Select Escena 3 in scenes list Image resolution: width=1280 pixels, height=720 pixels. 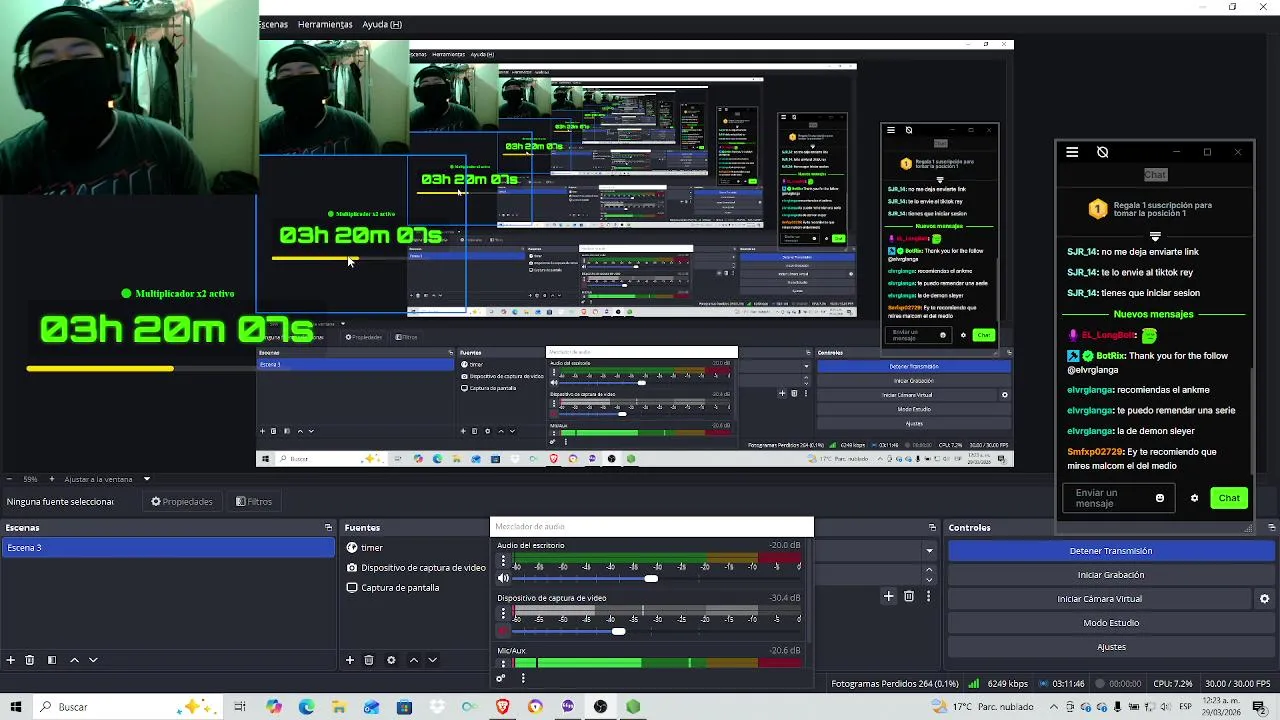click(x=168, y=548)
